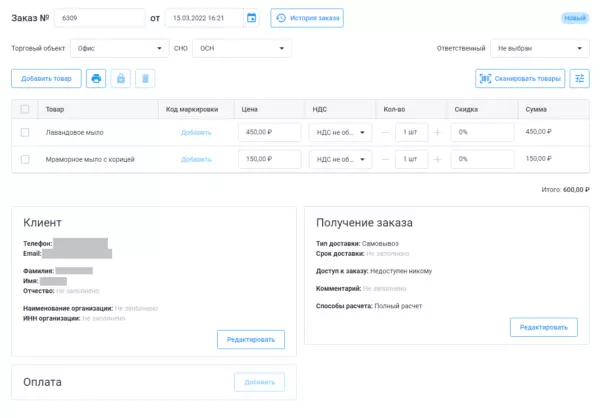Tick the Лавандовое мыло row checkbox
The width and height of the screenshot is (600, 418).
(x=25, y=132)
